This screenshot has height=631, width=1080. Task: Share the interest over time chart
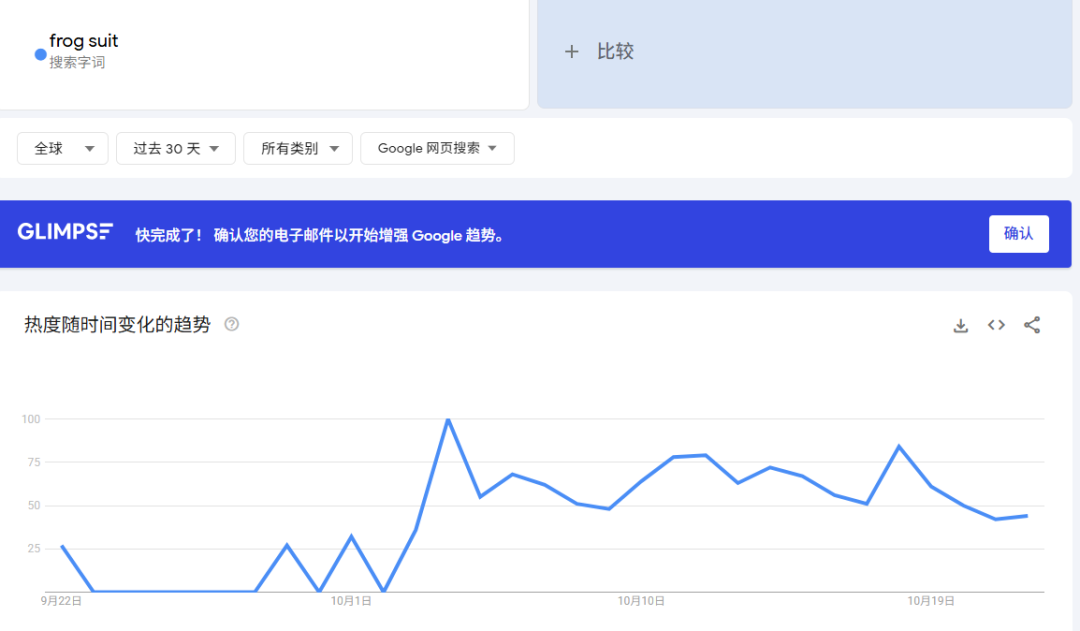[1032, 325]
